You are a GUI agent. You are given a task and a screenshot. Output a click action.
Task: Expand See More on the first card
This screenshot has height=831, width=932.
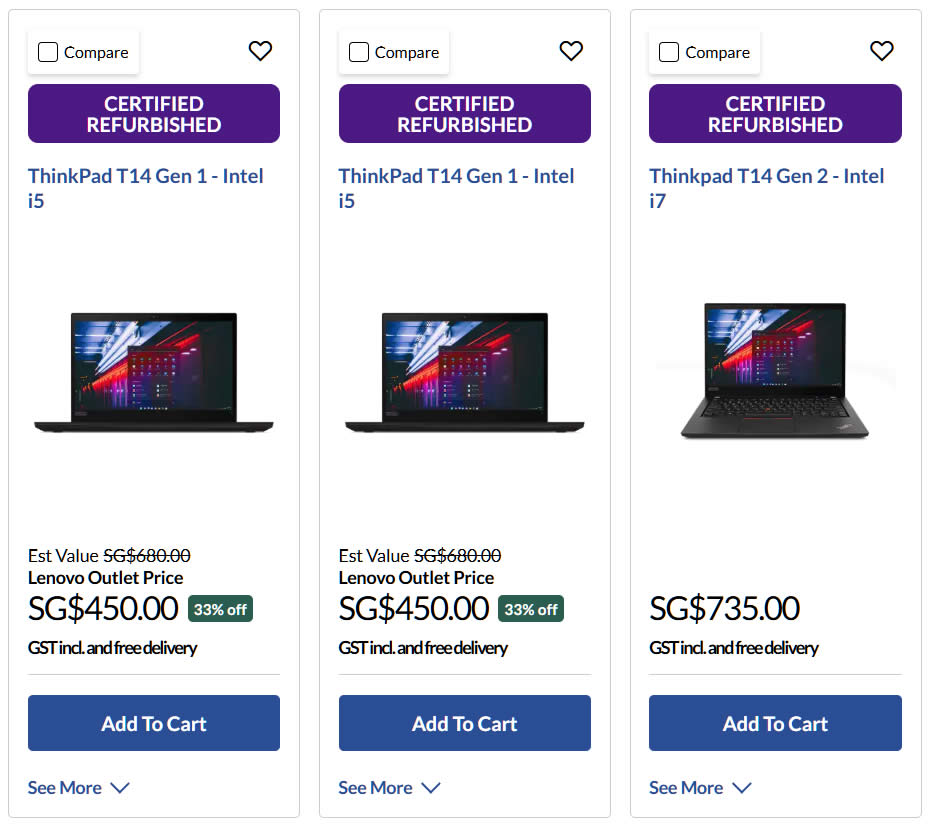(x=79, y=788)
